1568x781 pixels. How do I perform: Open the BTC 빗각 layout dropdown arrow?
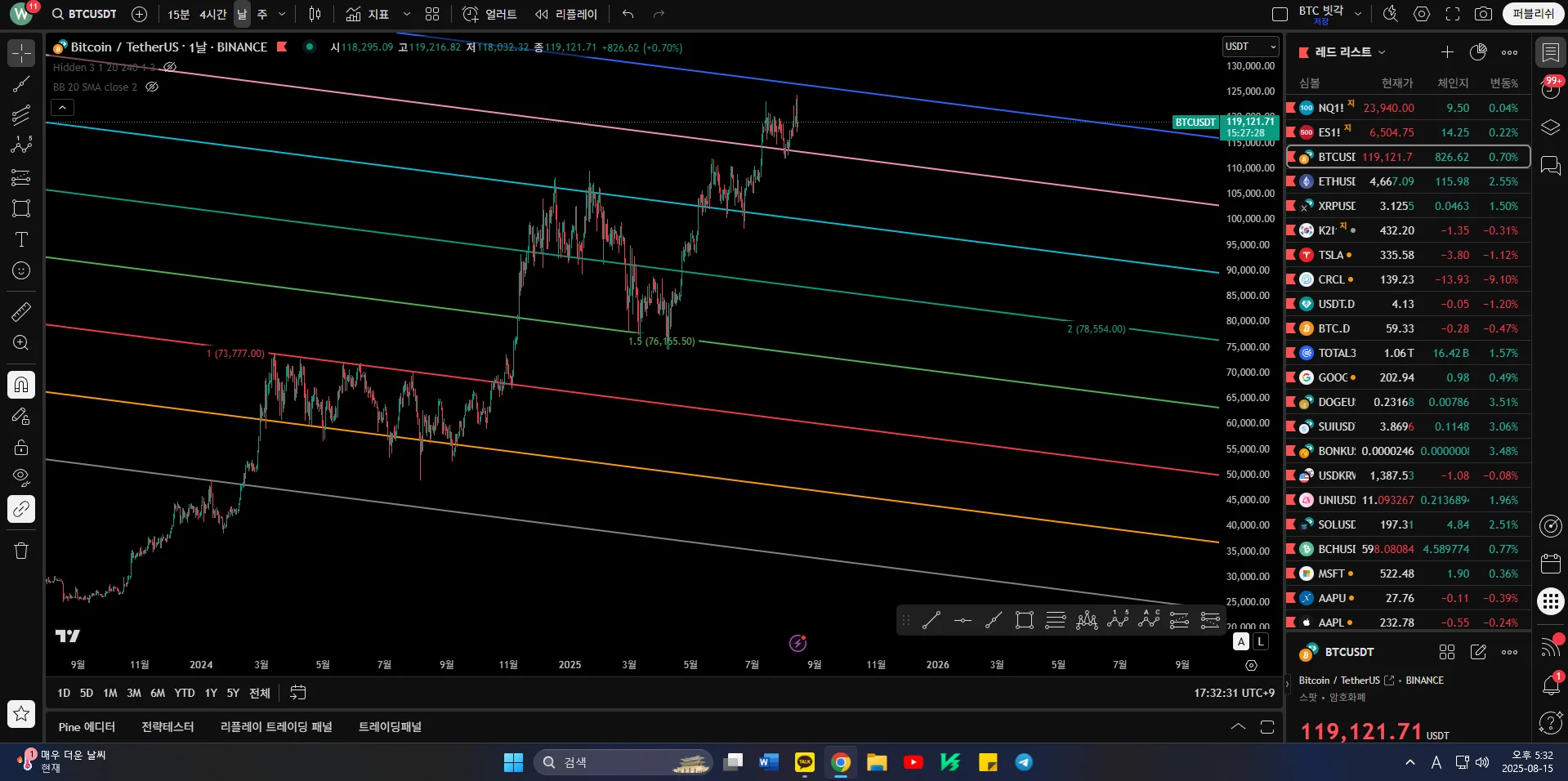[1357, 14]
